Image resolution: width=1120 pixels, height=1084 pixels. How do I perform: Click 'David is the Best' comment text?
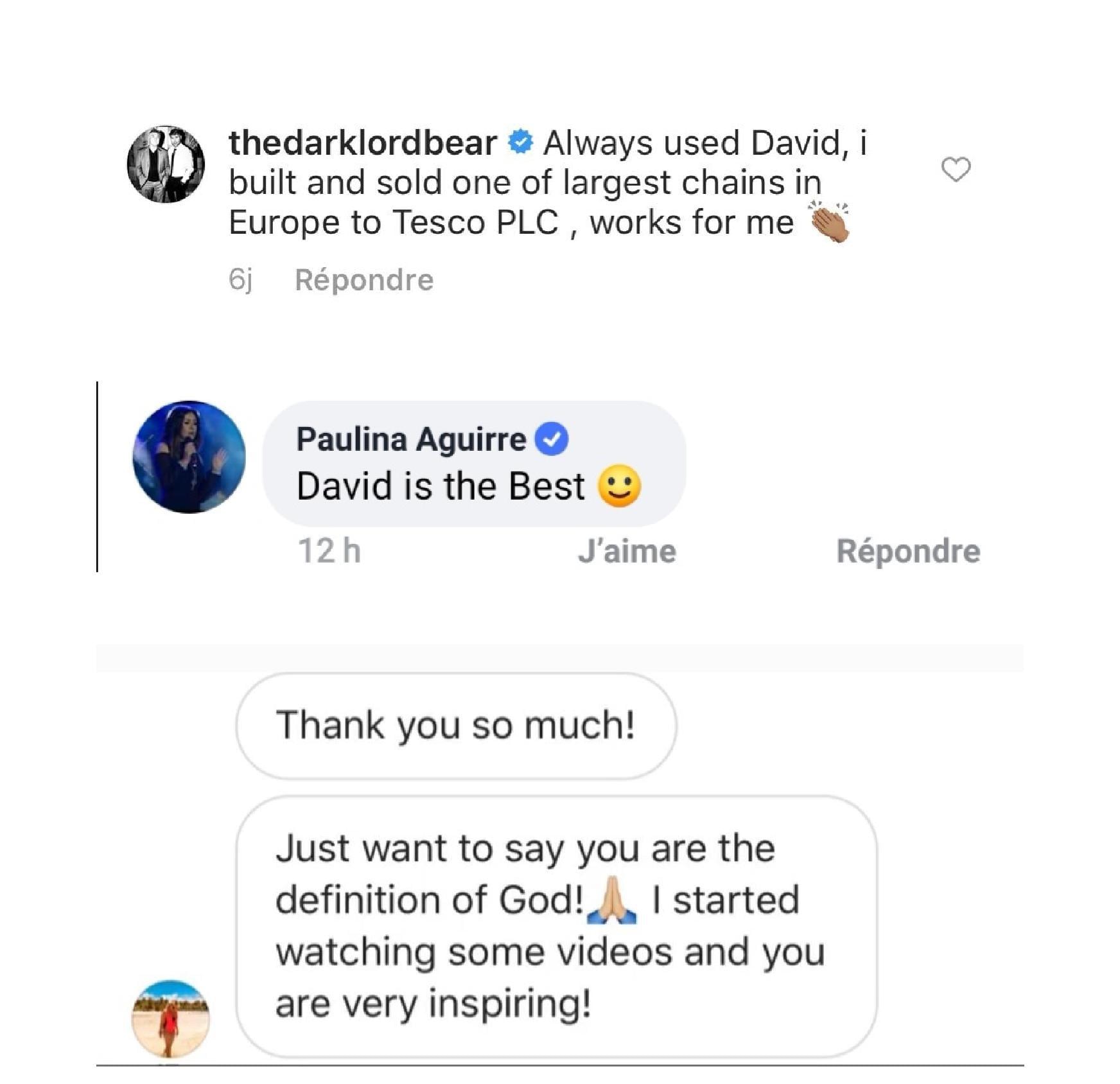click(x=441, y=486)
